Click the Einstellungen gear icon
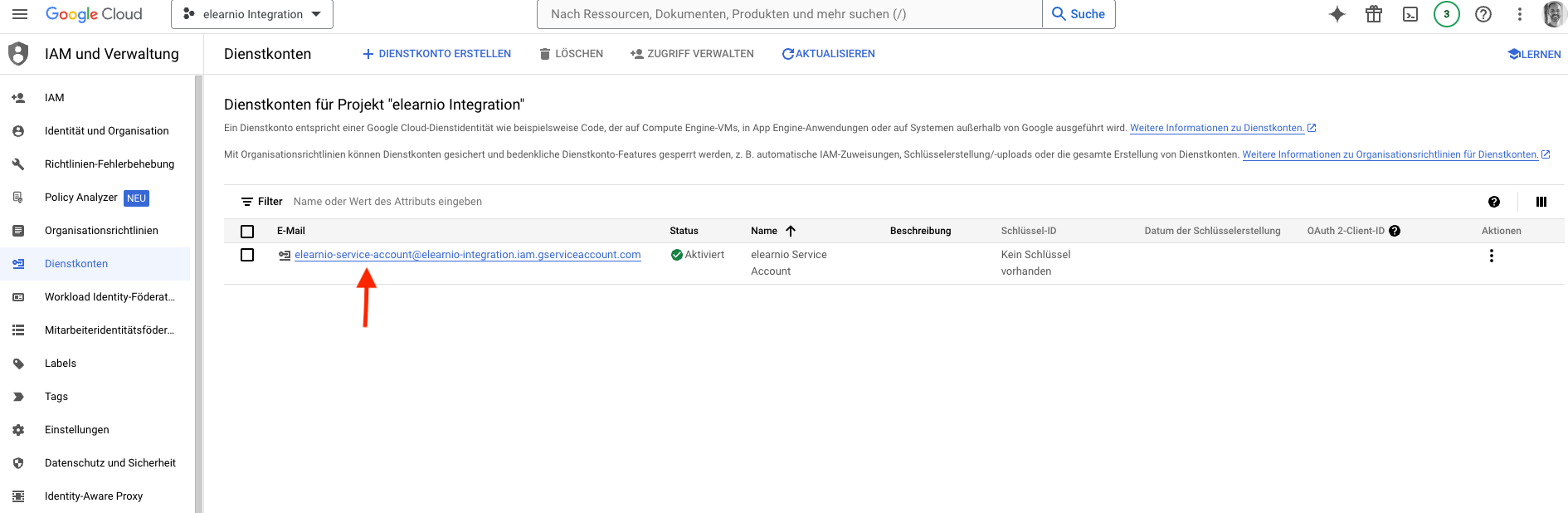Viewport: 1568px width, 513px height. tap(18, 430)
